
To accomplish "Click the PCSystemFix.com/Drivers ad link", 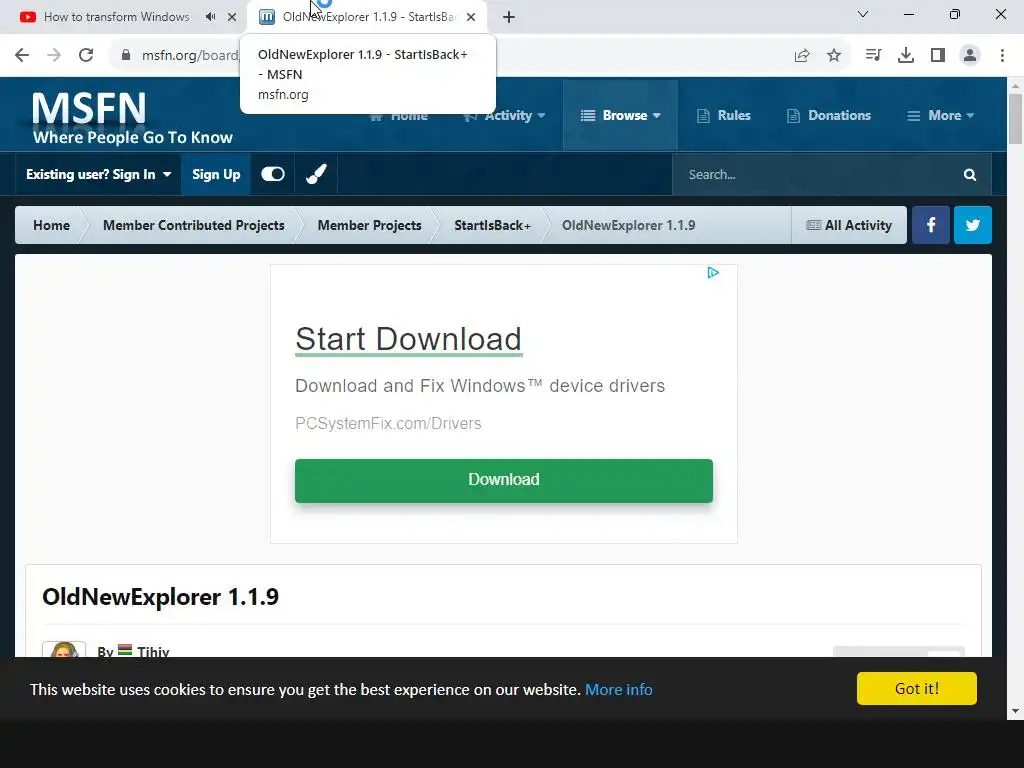I will point(388,423).
